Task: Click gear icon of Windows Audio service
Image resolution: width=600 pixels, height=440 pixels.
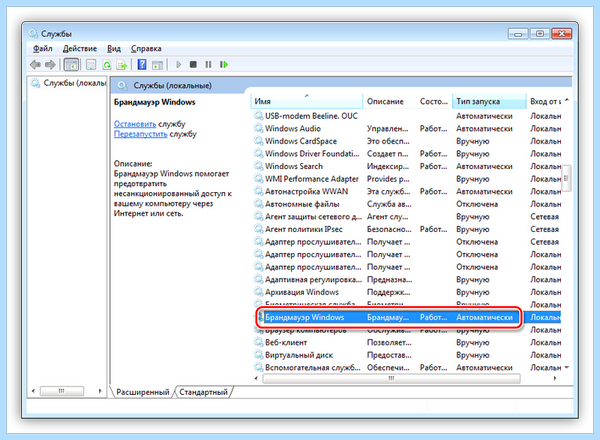Action: (x=259, y=129)
